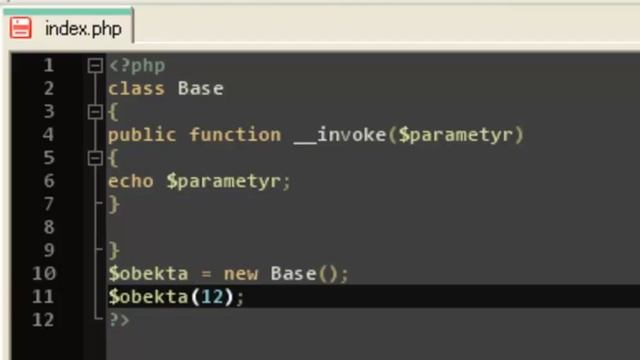Click the number 12 argument on line 11

click(212, 297)
